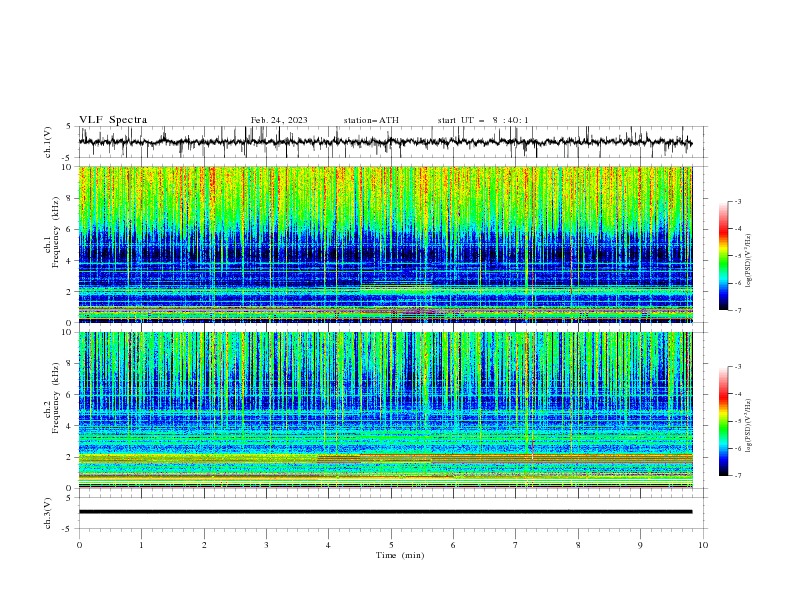Click the 'VLF Spectra' title text
Viewport: 792px width, 612px height.
113,120
